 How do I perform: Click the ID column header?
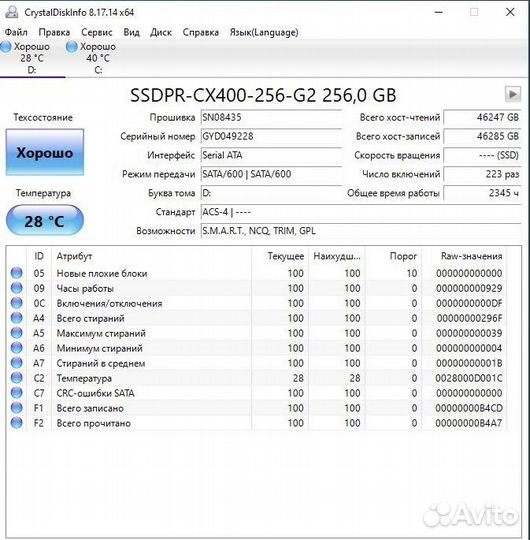click(39, 256)
